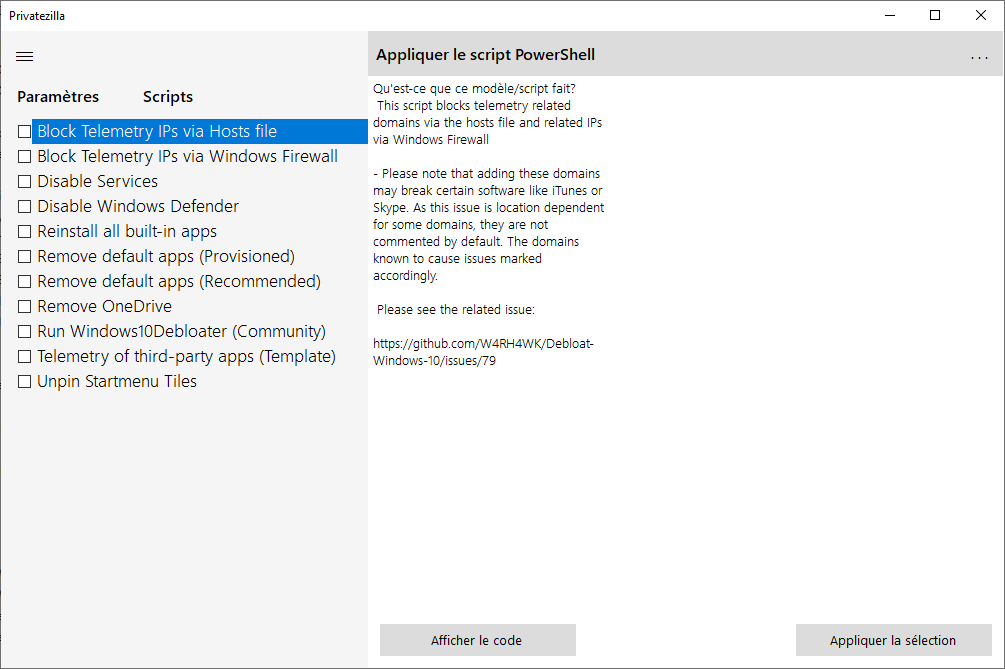Switch to the Paramètres tab

pyautogui.click(x=58, y=97)
